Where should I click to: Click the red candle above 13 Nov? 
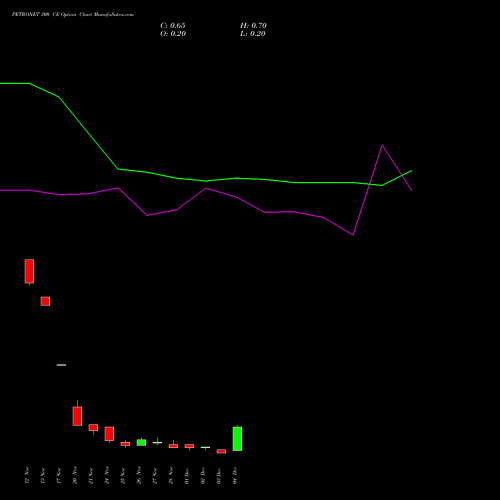[x=45, y=301]
